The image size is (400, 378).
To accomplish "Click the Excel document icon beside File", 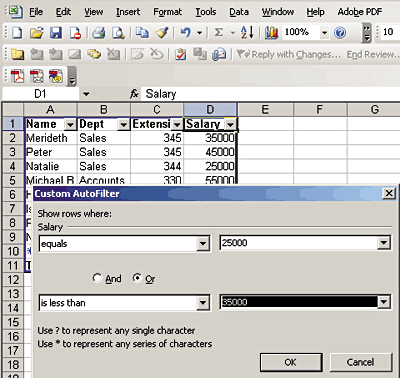I will [15, 12].
